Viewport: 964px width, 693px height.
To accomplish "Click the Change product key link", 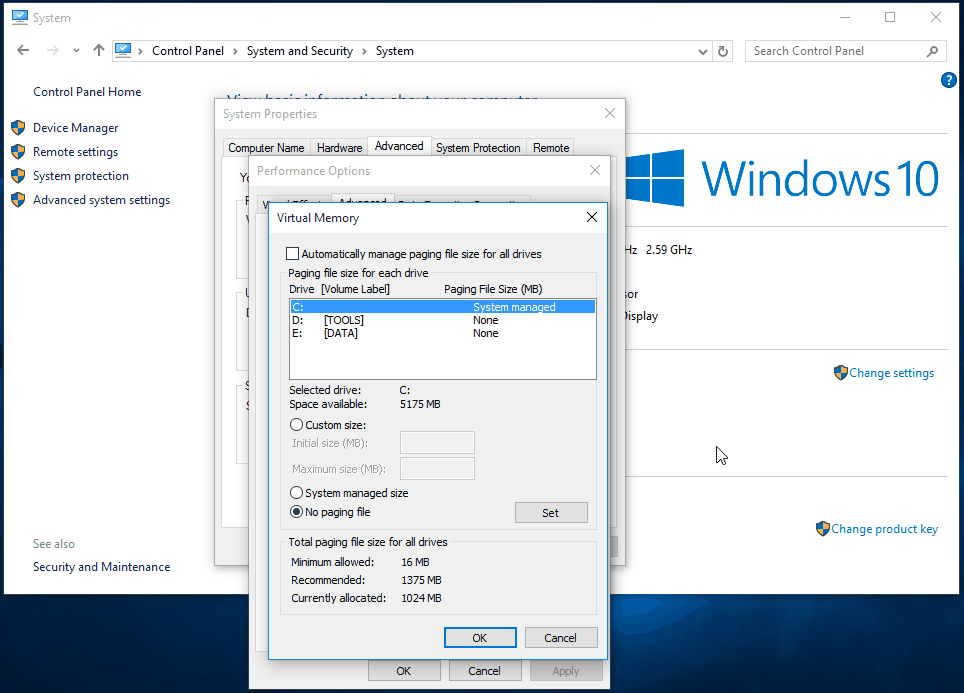I will pos(885,529).
